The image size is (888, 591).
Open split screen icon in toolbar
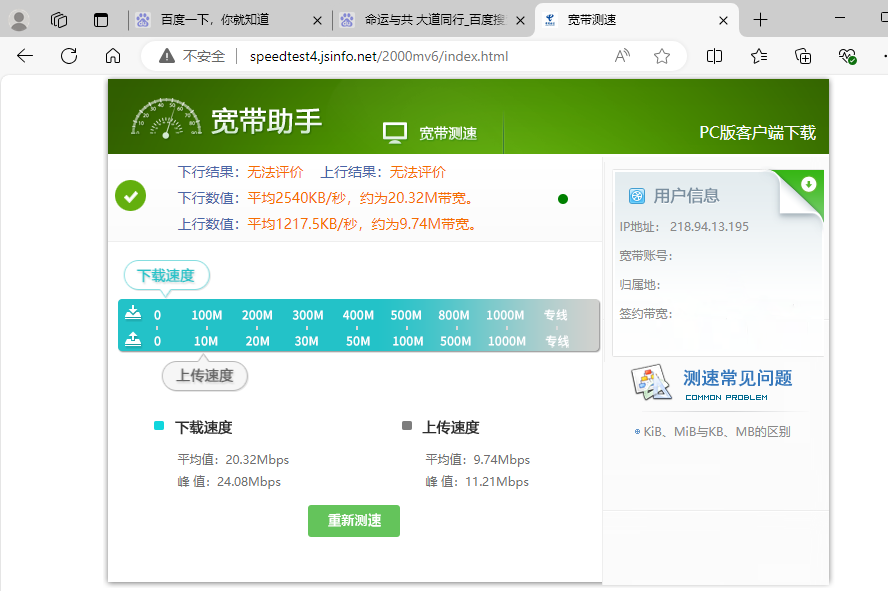[x=714, y=56]
